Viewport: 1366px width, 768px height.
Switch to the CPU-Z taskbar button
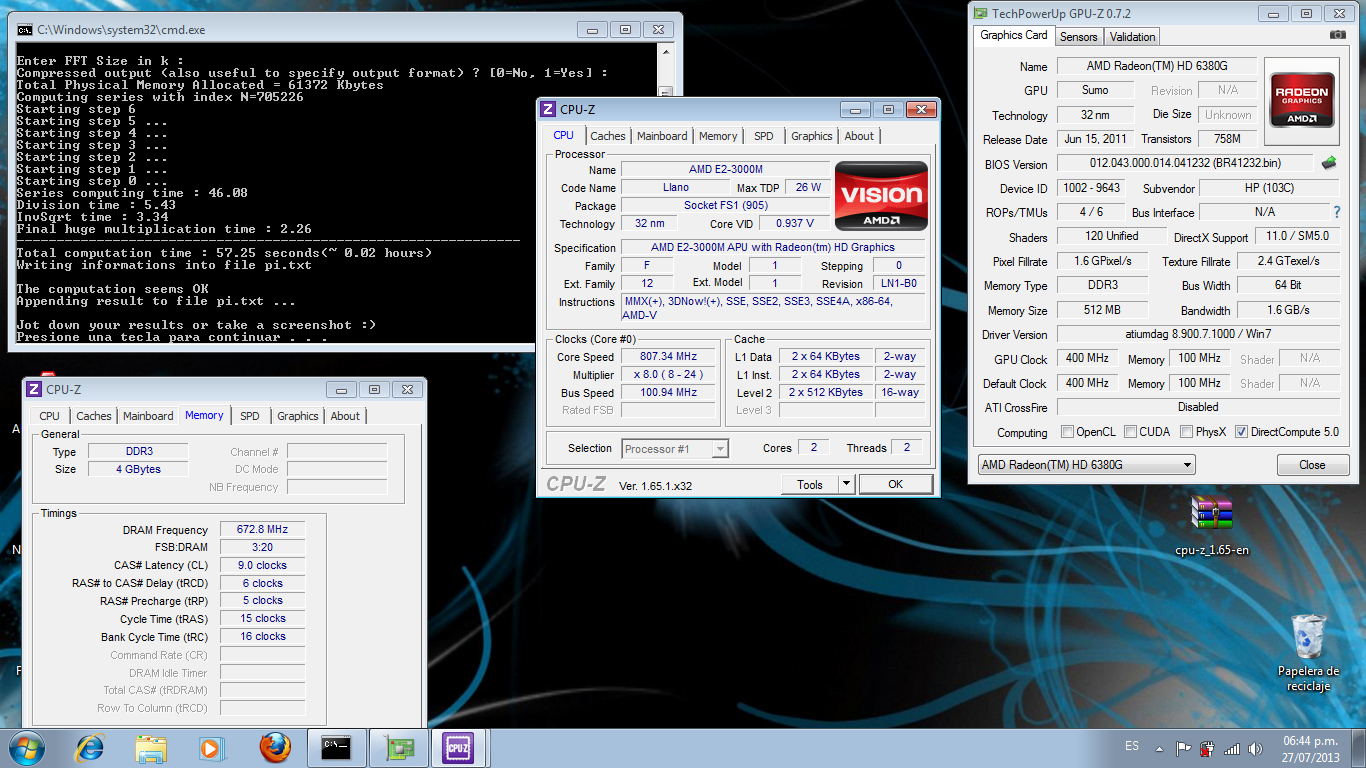(x=458, y=748)
